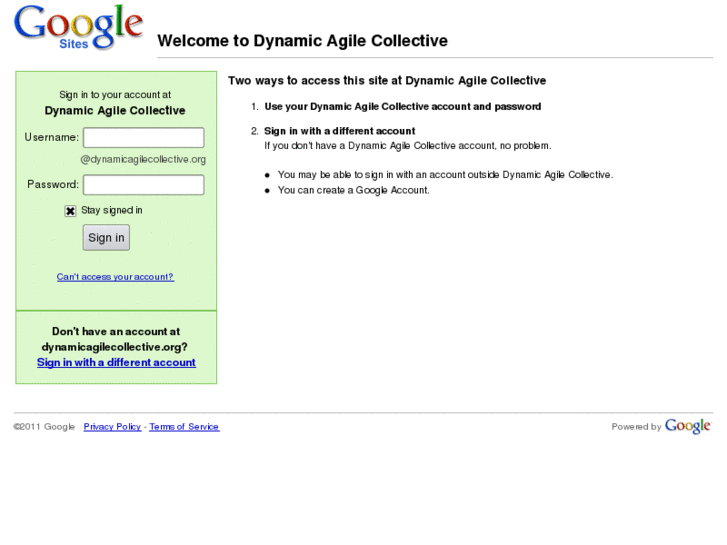Click the bold Sign in with a different account item
727x545 pixels.
339,131
